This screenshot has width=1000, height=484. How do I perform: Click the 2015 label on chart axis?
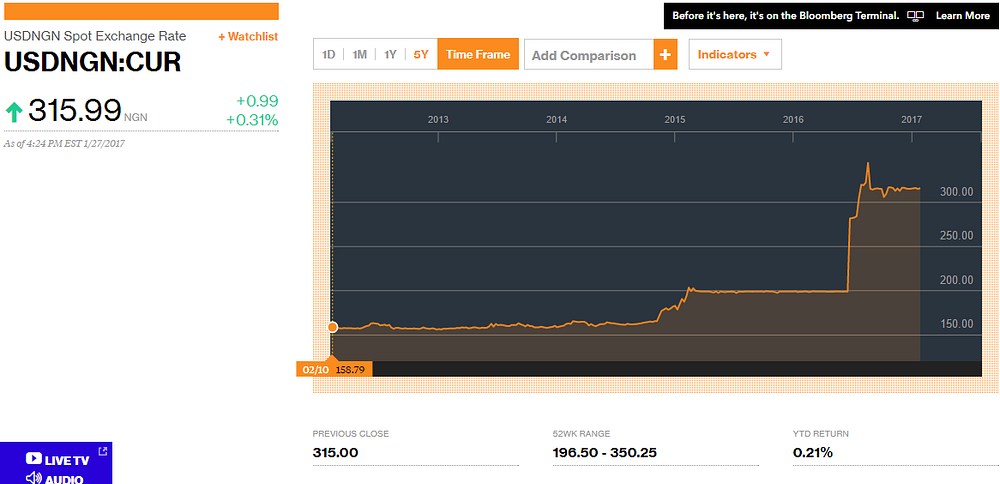[x=675, y=119]
